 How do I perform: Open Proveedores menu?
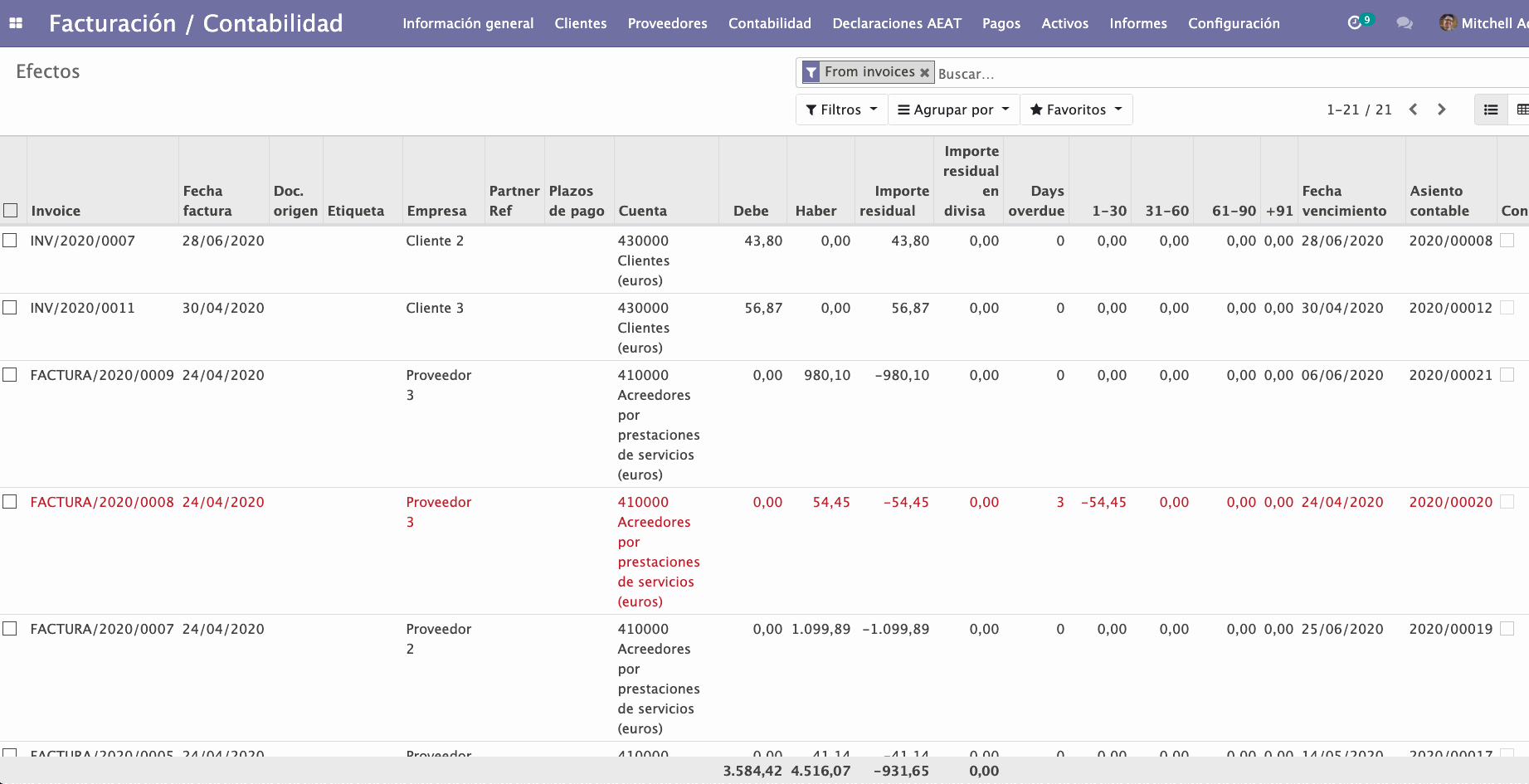tap(667, 23)
